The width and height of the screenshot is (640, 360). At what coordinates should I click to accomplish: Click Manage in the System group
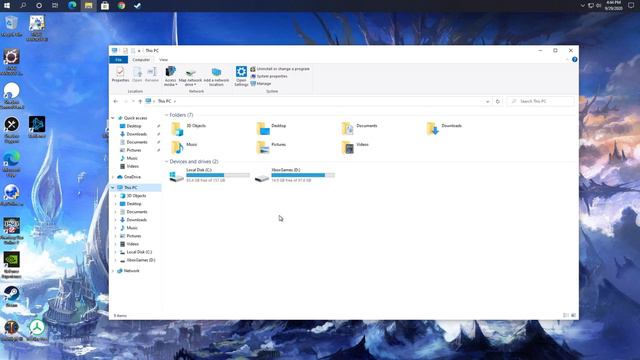(x=261, y=84)
